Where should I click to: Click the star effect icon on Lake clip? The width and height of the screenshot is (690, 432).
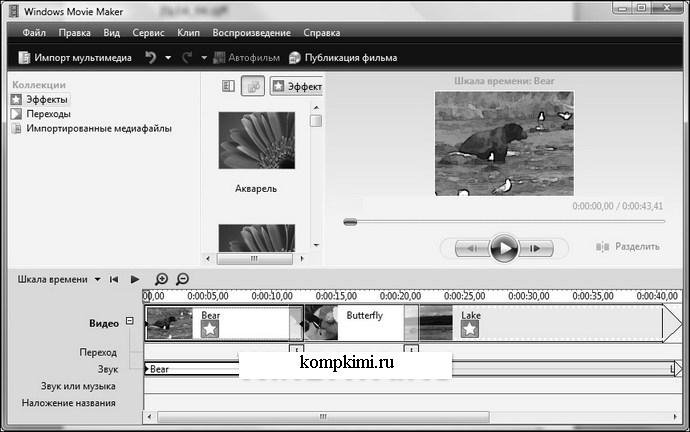click(469, 330)
